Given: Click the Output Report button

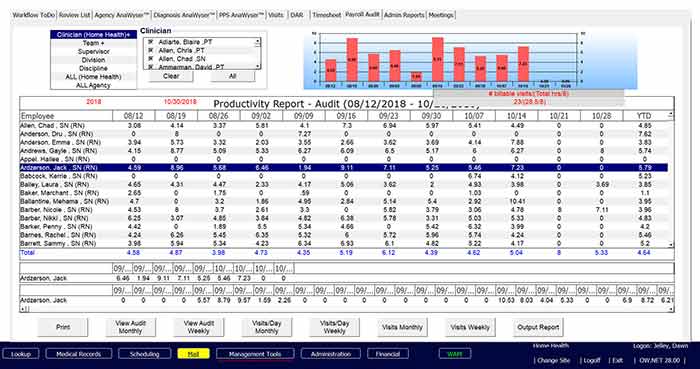Looking at the screenshot, I should (x=538, y=327).
